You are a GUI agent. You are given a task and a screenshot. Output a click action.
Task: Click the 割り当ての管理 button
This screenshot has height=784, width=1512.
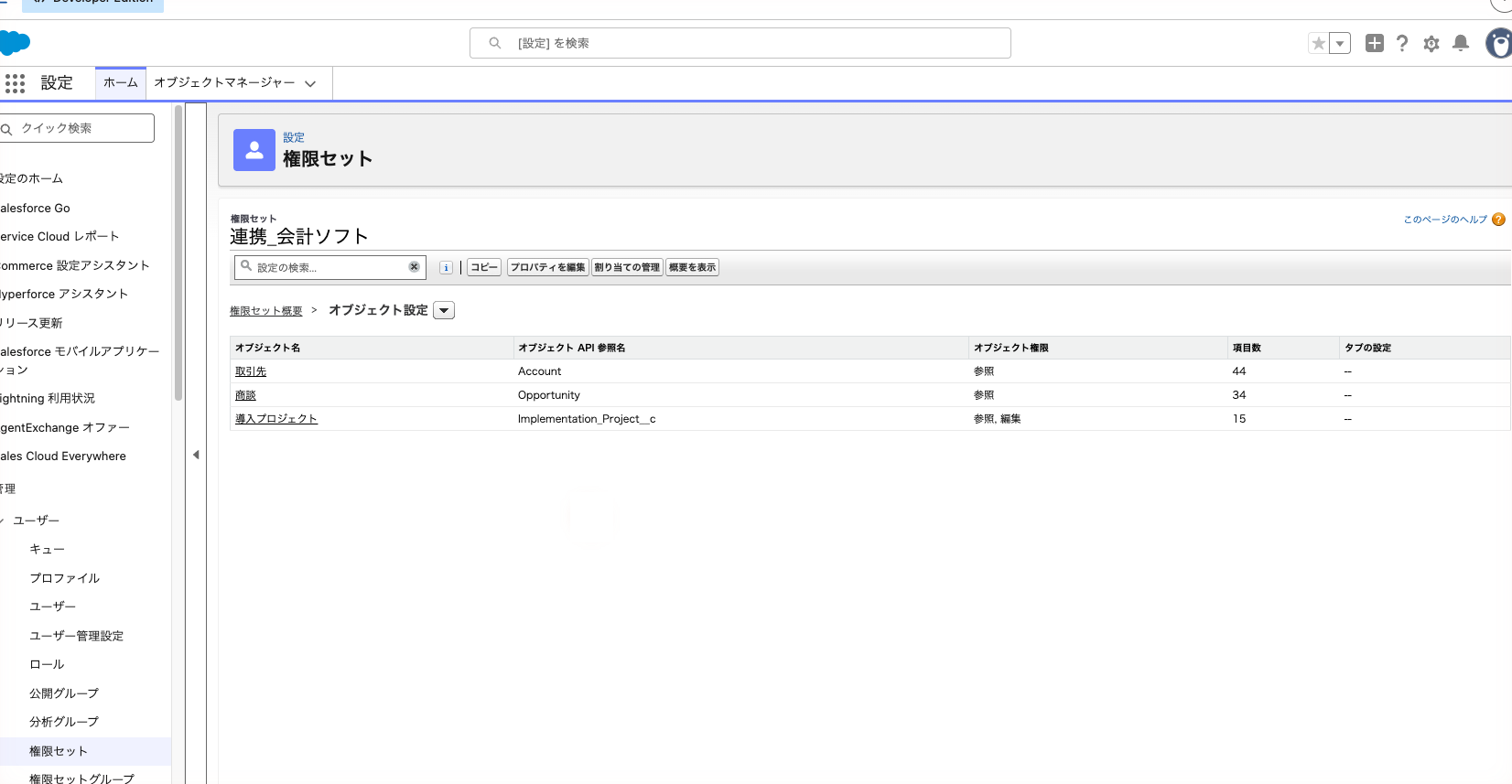[627, 267]
